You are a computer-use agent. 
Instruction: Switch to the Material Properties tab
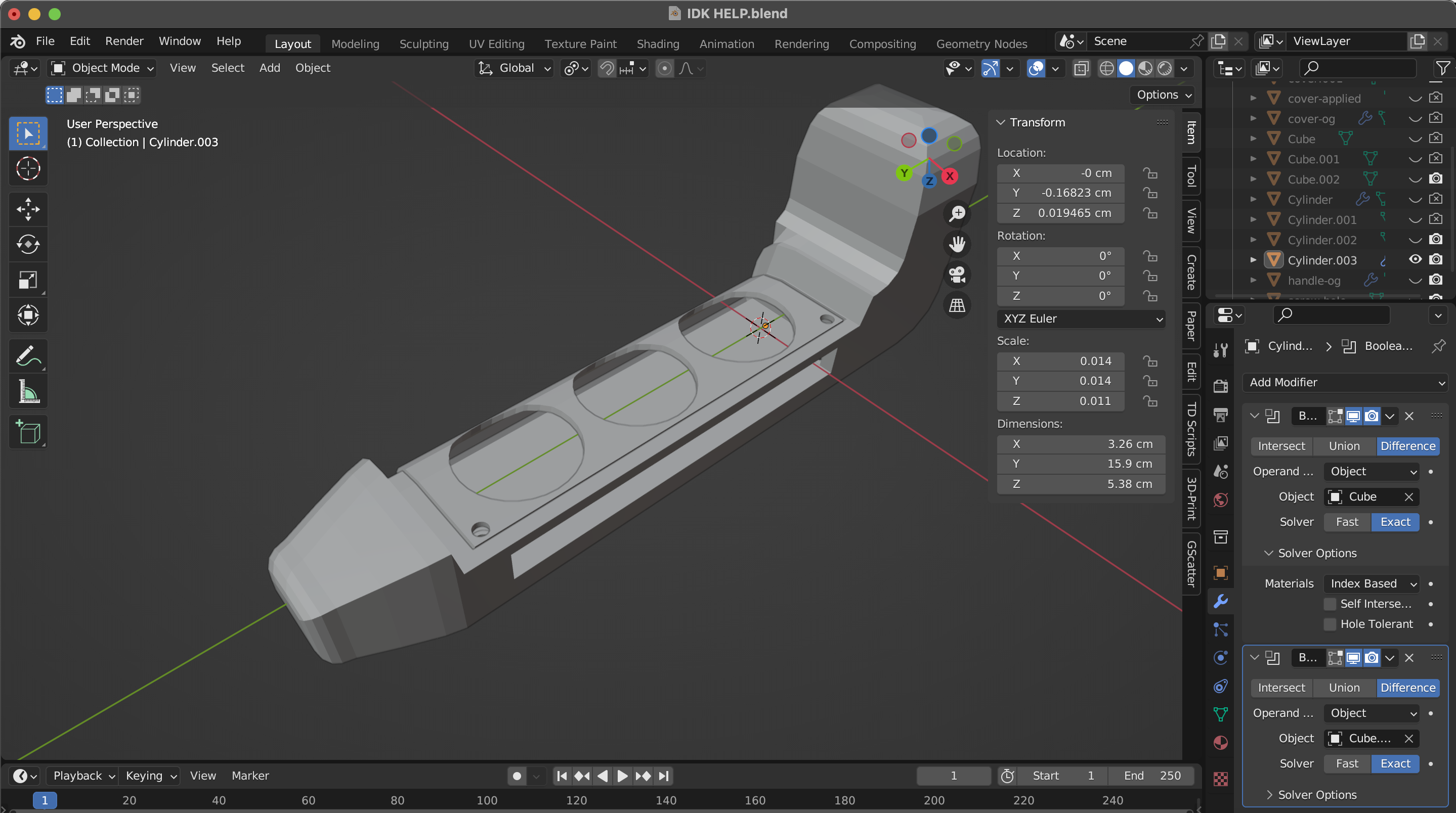click(1220, 744)
